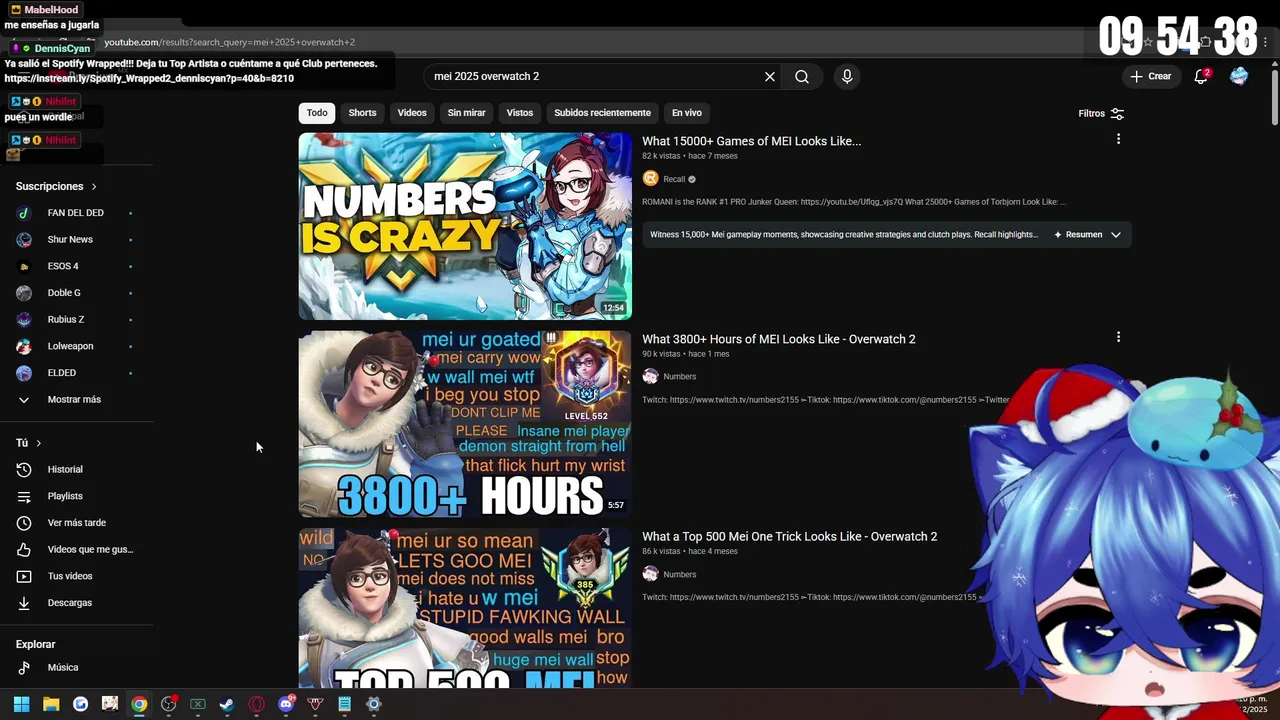
Task: Switch to Google Chrome in the taskbar
Action: [x=139, y=704]
